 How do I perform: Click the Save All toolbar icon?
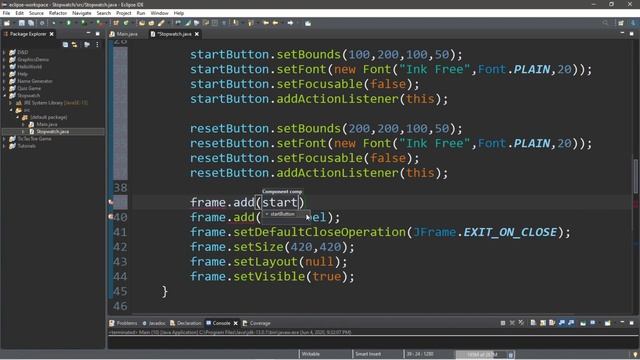pos(31,23)
